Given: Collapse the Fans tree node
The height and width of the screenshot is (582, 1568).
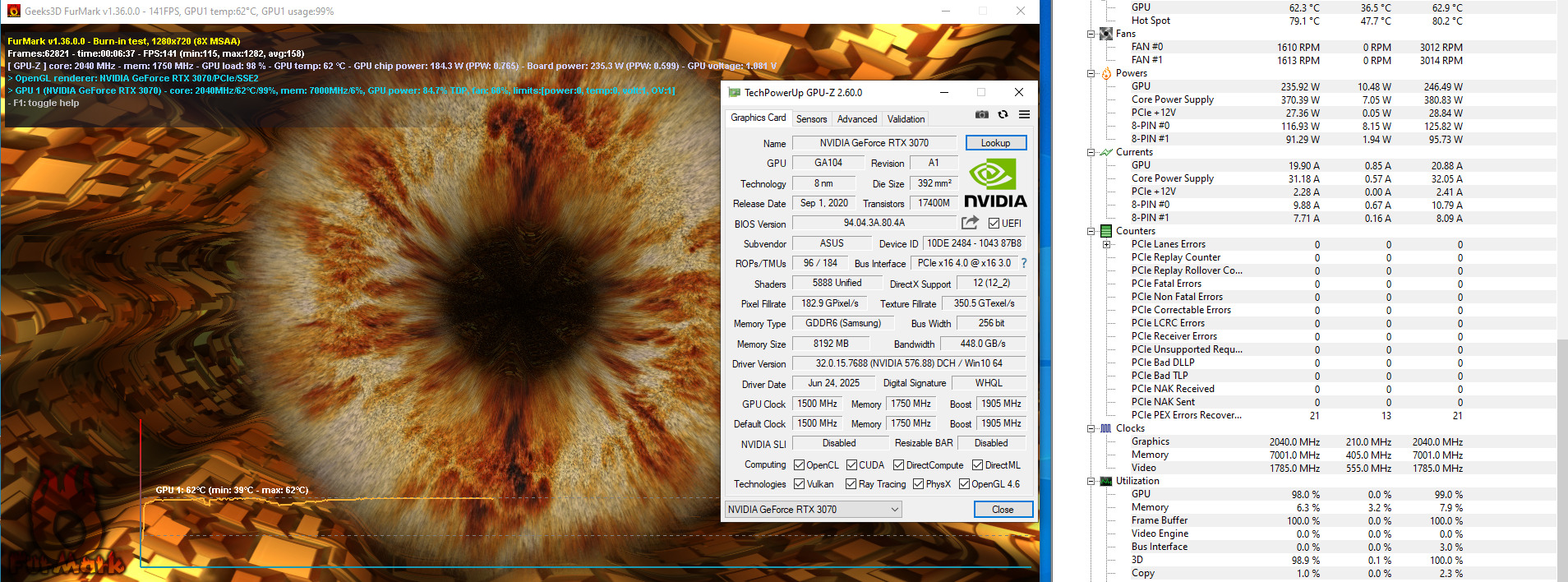Looking at the screenshot, I should pyautogui.click(x=1091, y=34).
